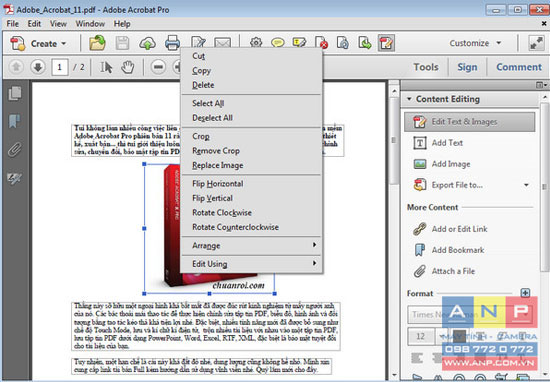Screen dimensions: 550x382
Task: Click the page number input field
Action: 60,67
